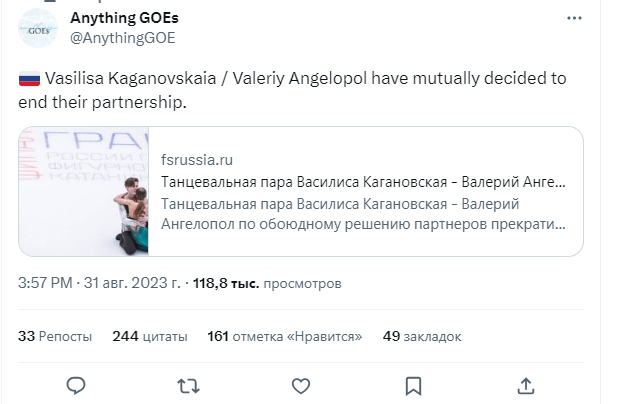Click the reply speech bubble icon
Screen dimensions: 626x404
point(74,385)
